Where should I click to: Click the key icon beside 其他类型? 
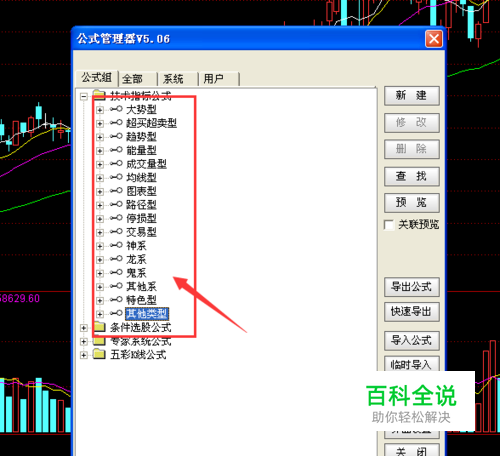(x=116, y=313)
